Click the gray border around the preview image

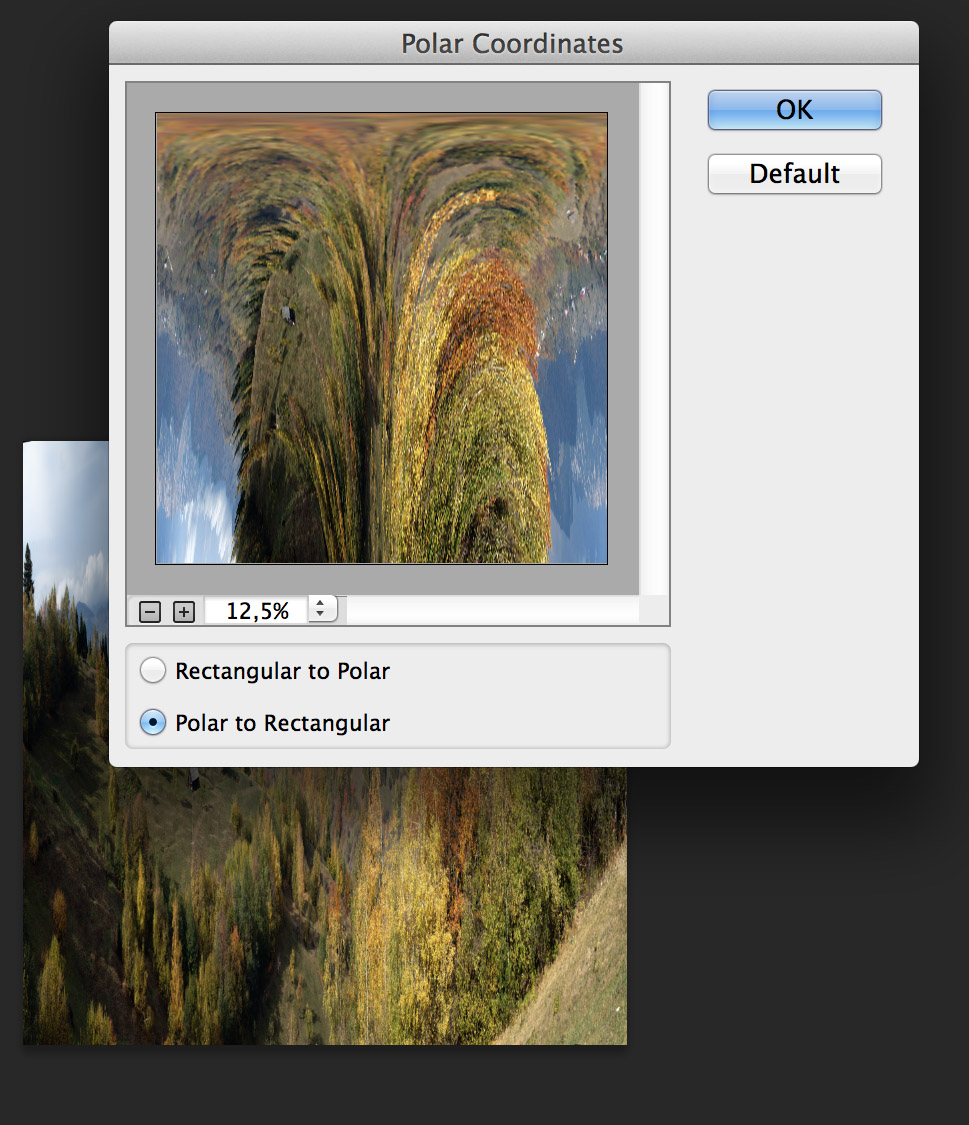pyautogui.click(x=141, y=338)
